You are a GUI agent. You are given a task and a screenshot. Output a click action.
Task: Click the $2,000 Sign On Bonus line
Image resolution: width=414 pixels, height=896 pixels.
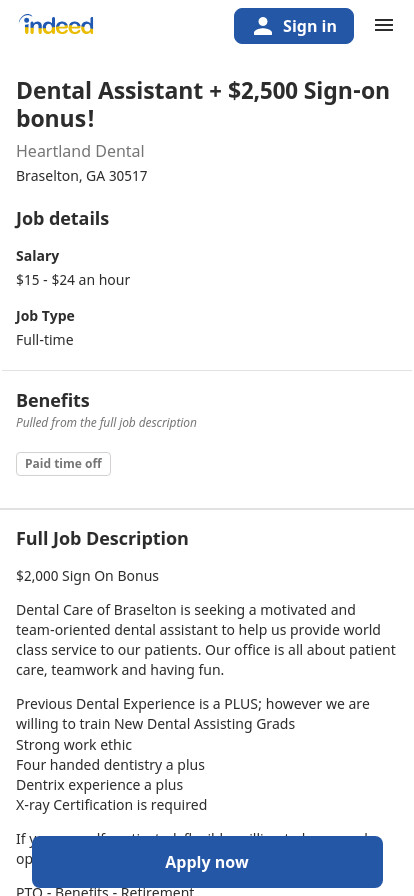87,576
